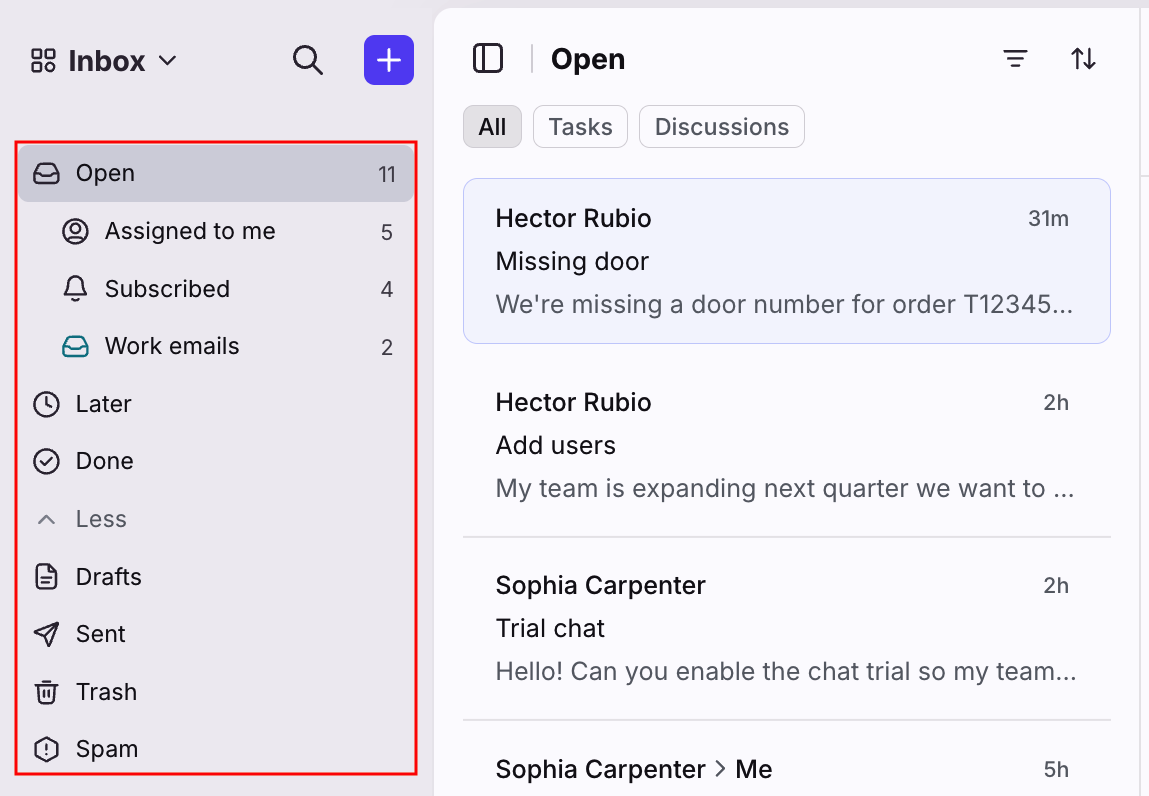Screen dimensions: 1149x796
Task: Open the Subscribed view
Action: (x=216, y=289)
